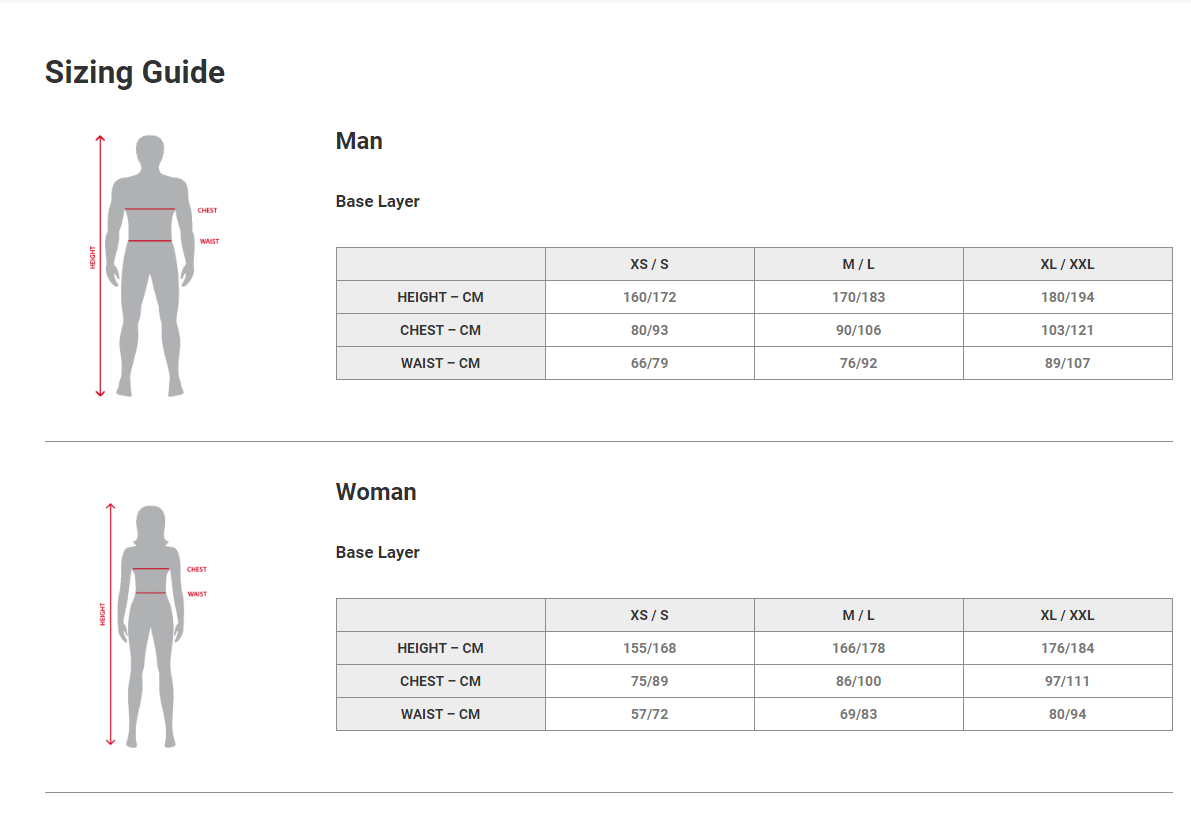Click the male body silhouette figure
The image size is (1191, 813).
tap(150, 266)
